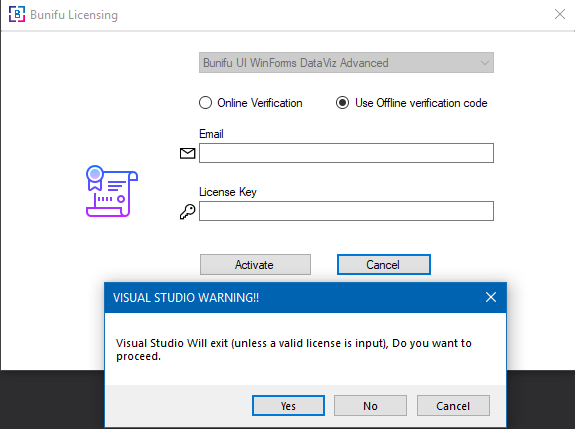Confirm with Yes in the warning dialog
The width and height of the screenshot is (575, 429).
click(x=288, y=406)
